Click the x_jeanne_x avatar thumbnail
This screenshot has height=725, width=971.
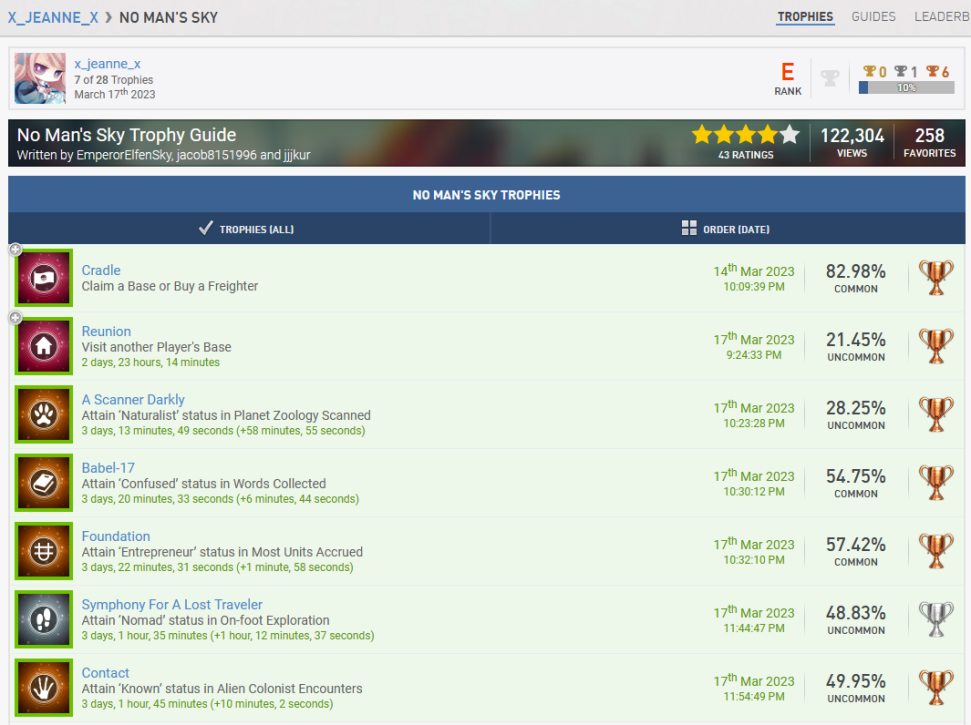tap(40, 79)
